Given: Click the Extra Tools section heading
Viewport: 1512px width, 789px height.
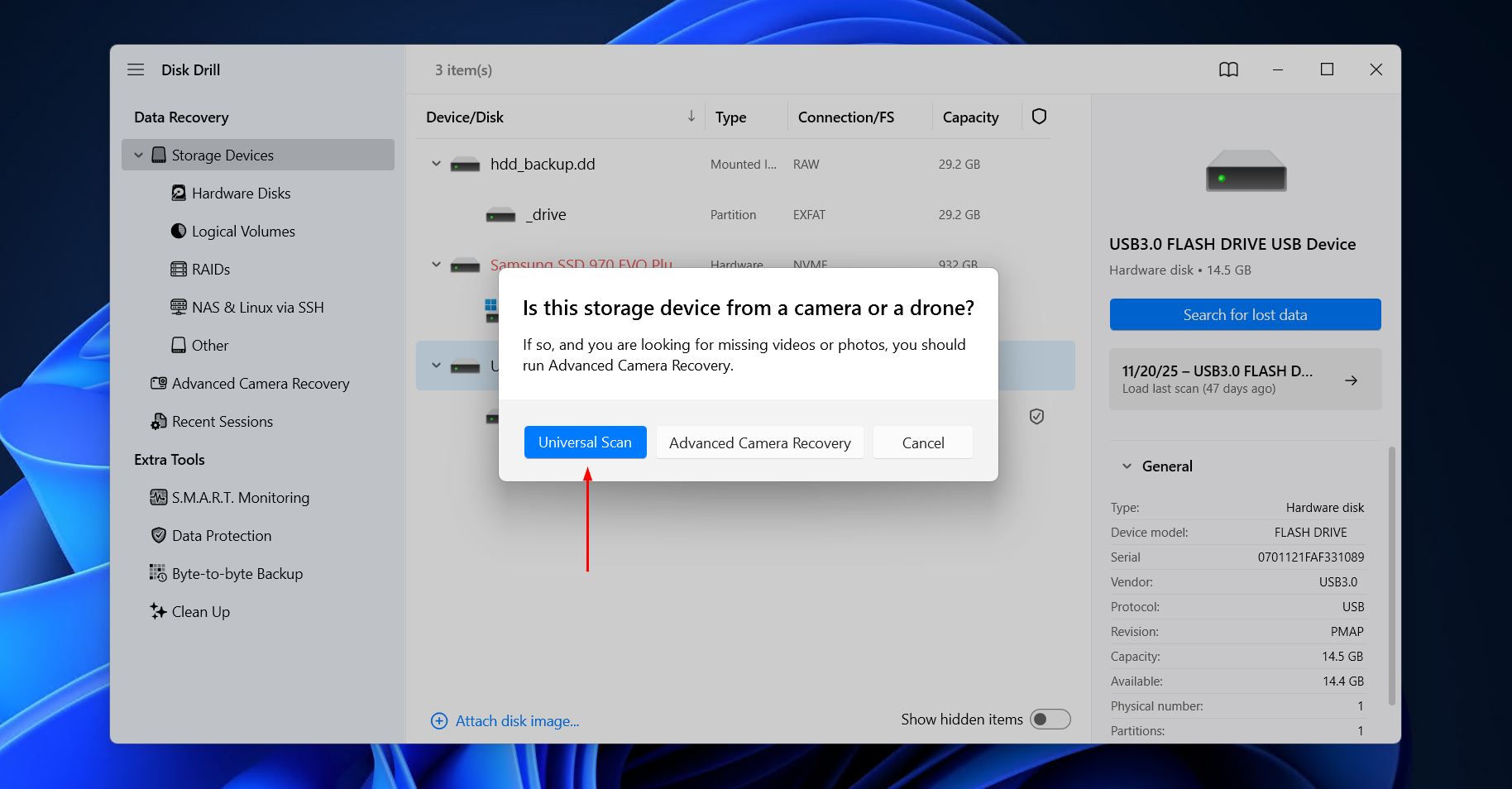Looking at the screenshot, I should pos(170,459).
